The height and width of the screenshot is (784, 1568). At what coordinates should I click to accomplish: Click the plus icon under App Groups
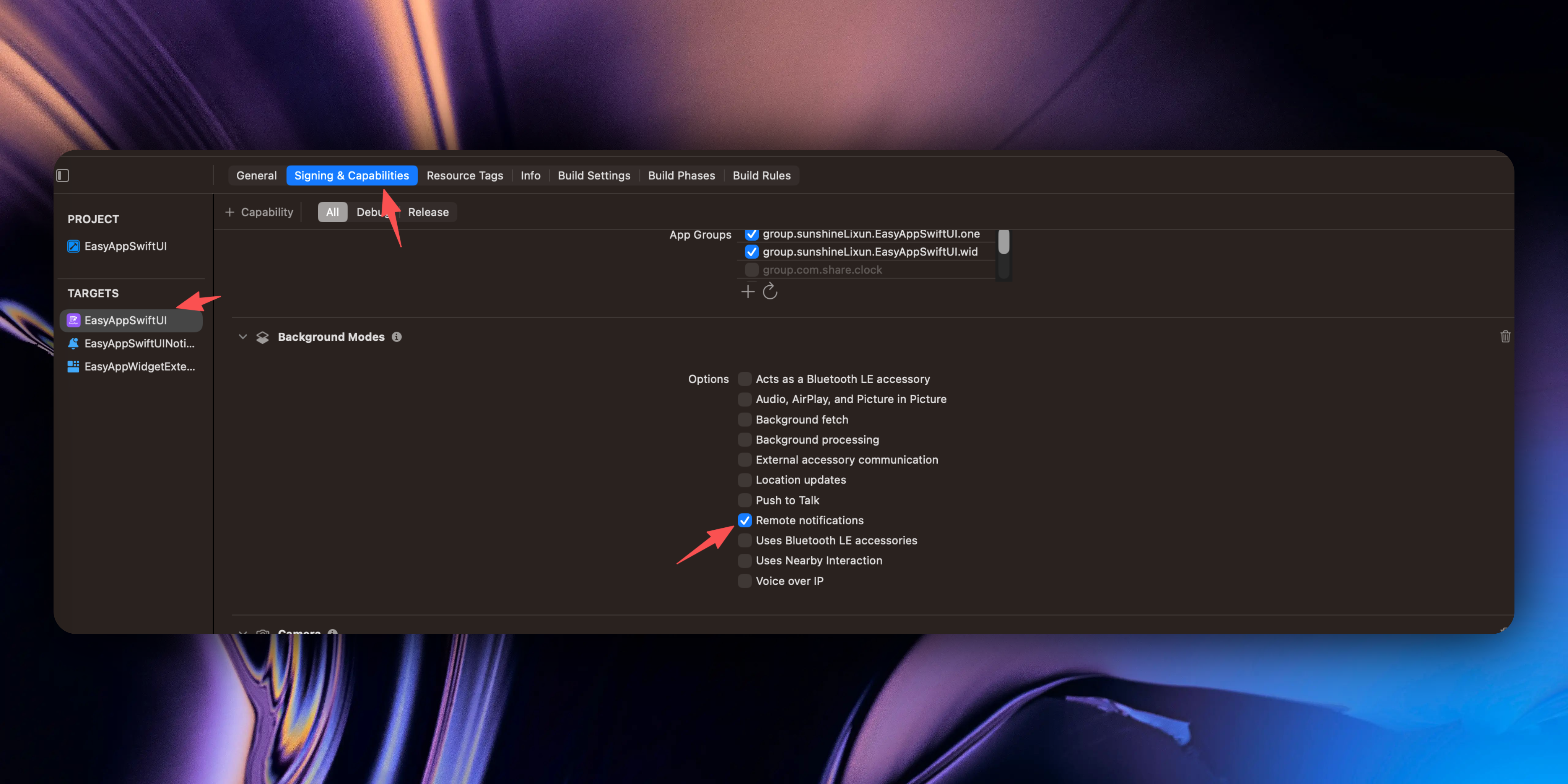pyautogui.click(x=748, y=291)
